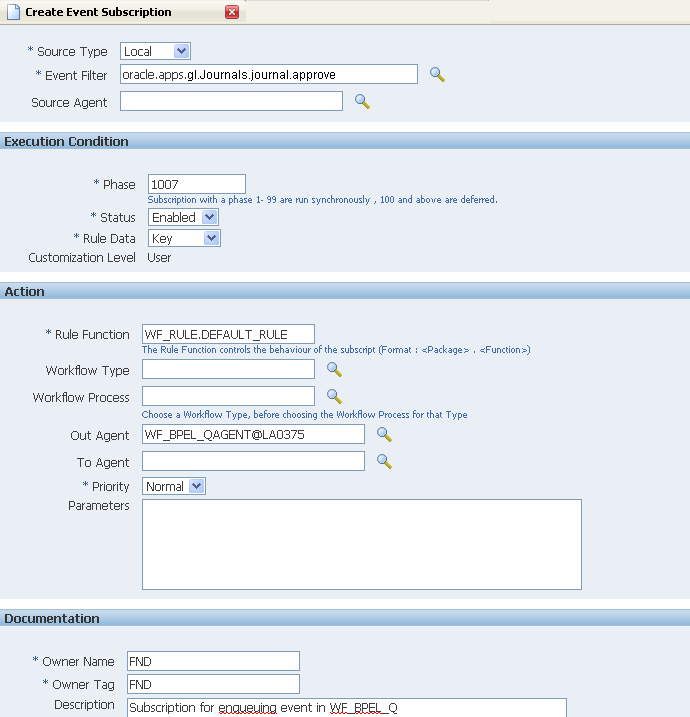Click the Owner Name field

click(213, 661)
